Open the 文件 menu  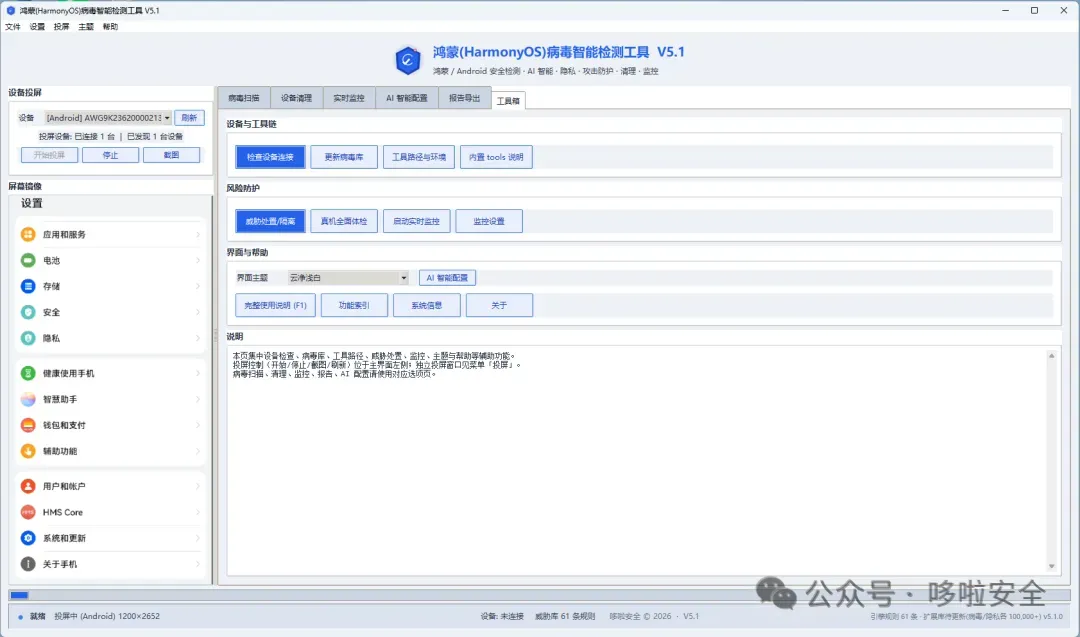13,27
